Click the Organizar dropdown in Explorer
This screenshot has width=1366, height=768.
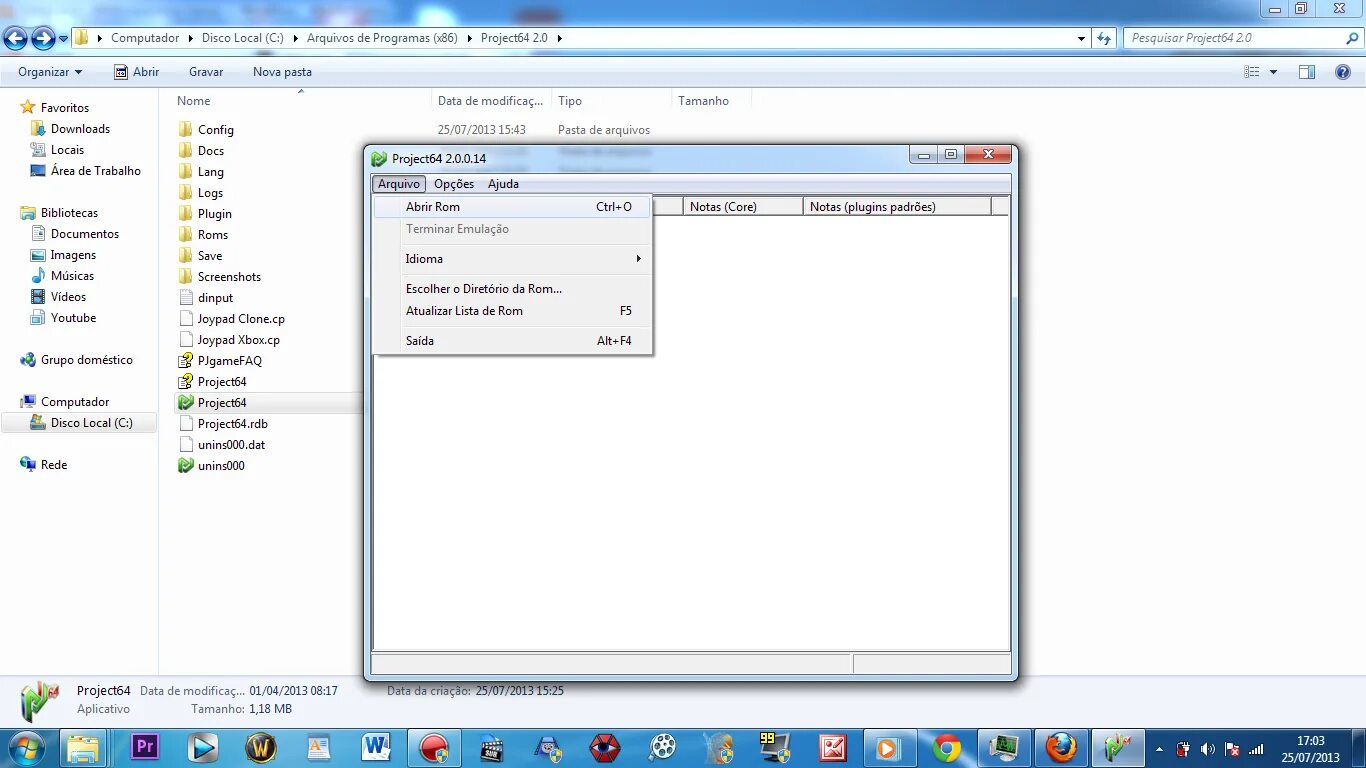tap(50, 72)
